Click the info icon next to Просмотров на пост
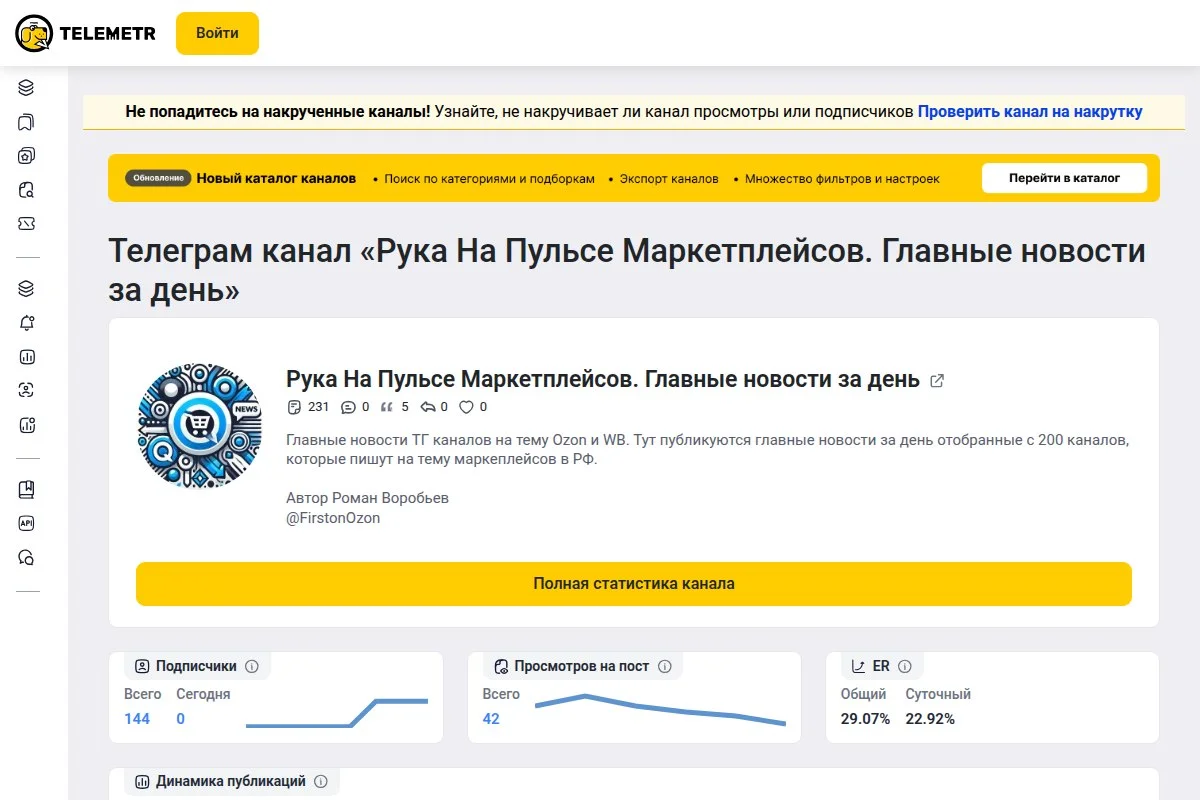The image size is (1200, 800). [665, 666]
